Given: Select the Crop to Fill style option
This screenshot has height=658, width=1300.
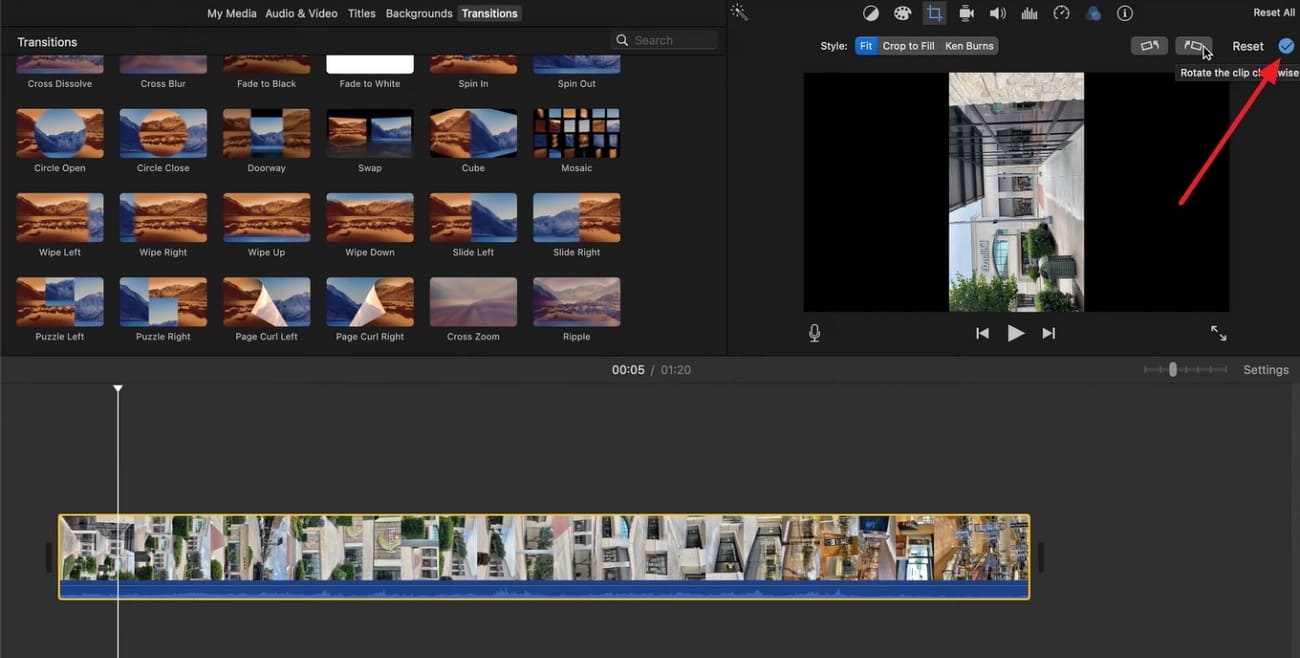Looking at the screenshot, I should (x=909, y=45).
